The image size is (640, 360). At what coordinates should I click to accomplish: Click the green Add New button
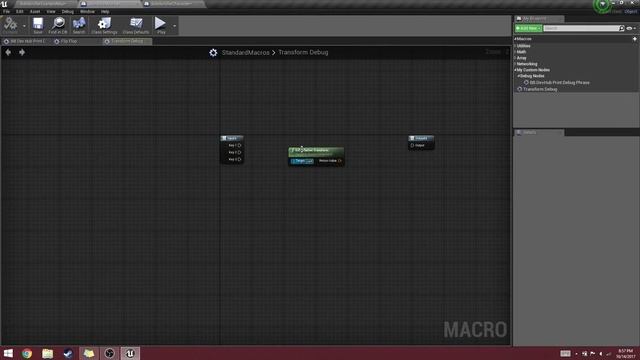click(528, 28)
